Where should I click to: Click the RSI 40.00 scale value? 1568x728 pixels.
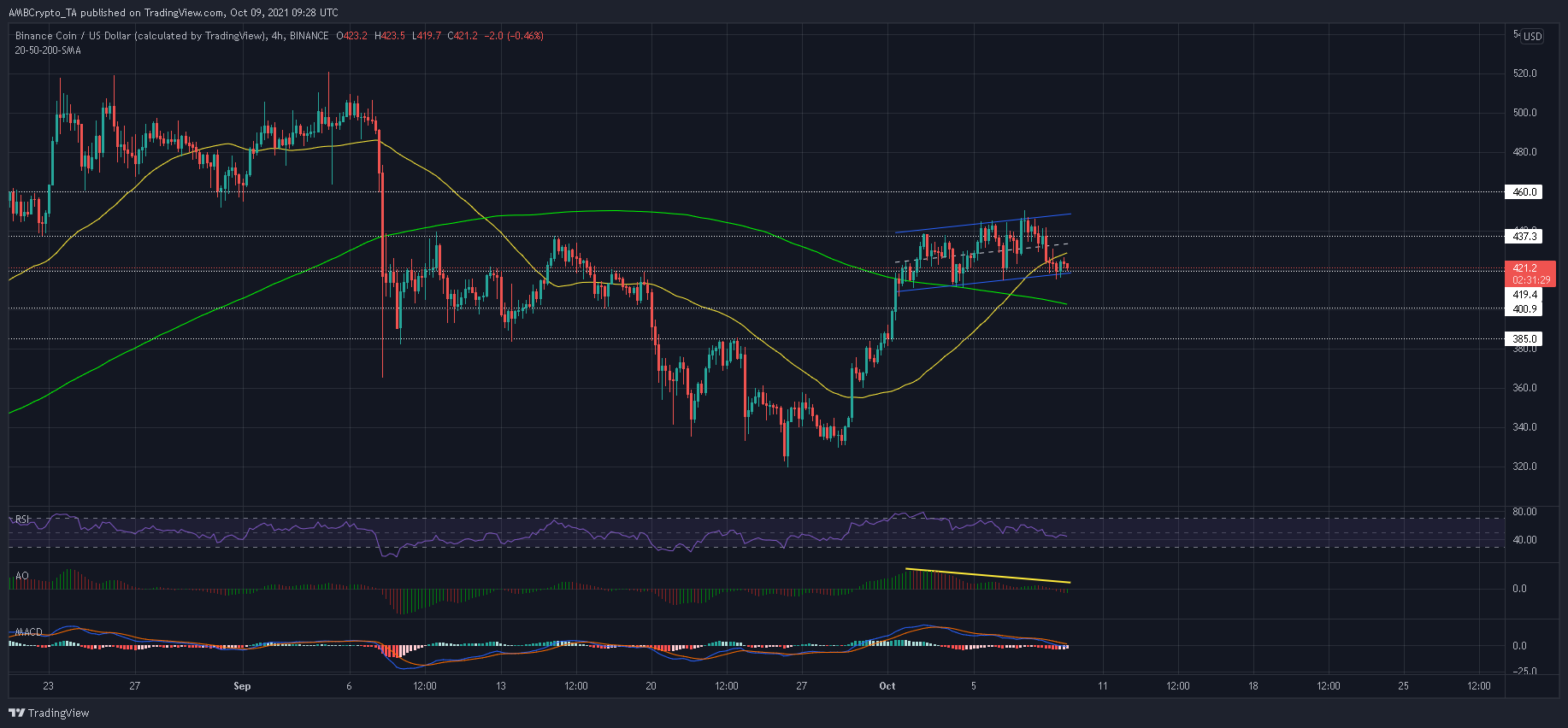pyautogui.click(x=1525, y=540)
